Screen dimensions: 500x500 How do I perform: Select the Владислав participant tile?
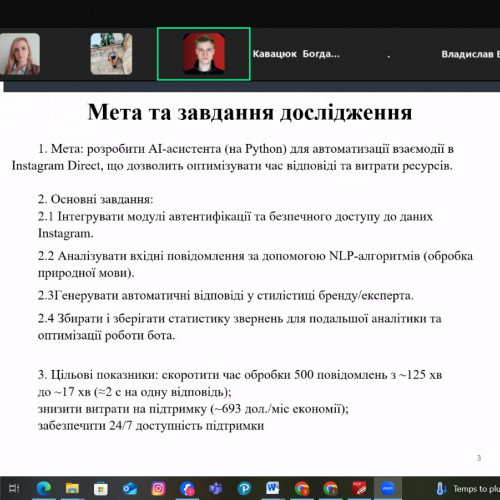click(x=470, y=54)
